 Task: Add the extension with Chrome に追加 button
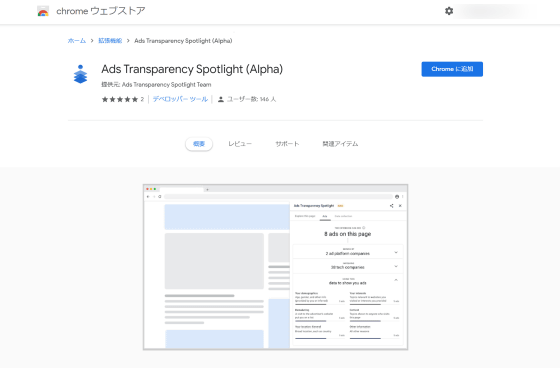point(452,69)
